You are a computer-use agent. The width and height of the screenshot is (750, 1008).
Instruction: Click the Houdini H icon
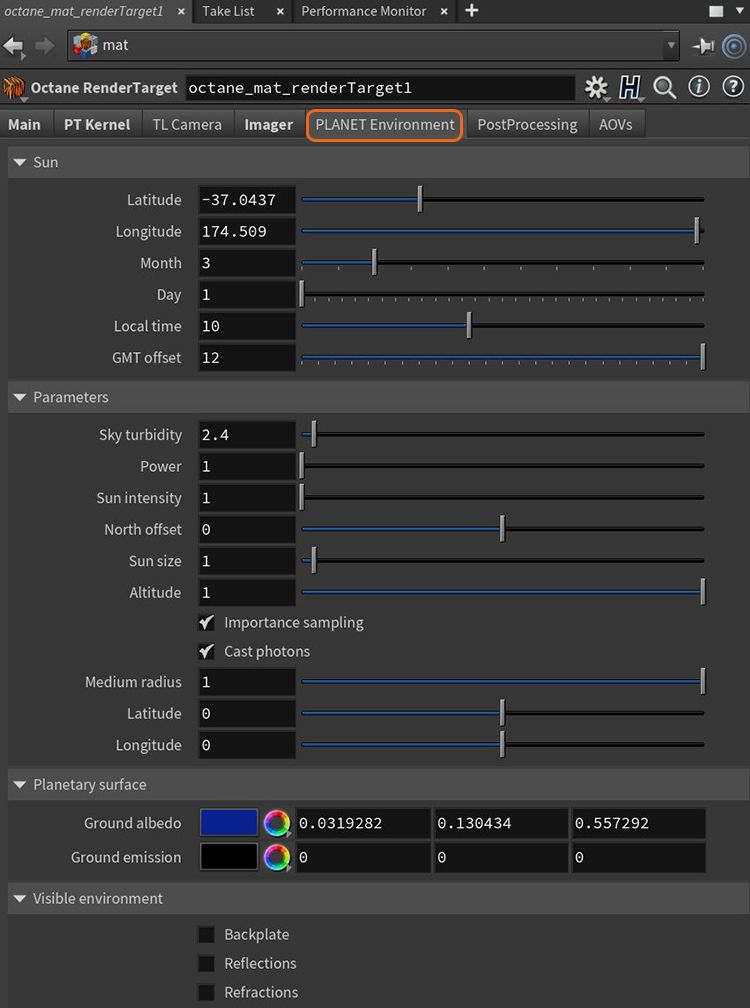tap(630, 87)
